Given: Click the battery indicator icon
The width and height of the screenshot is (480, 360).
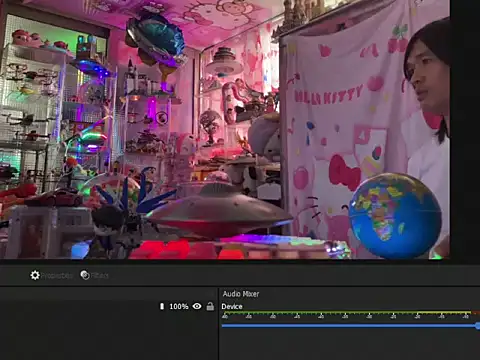Looking at the screenshot, I should [162, 306].
